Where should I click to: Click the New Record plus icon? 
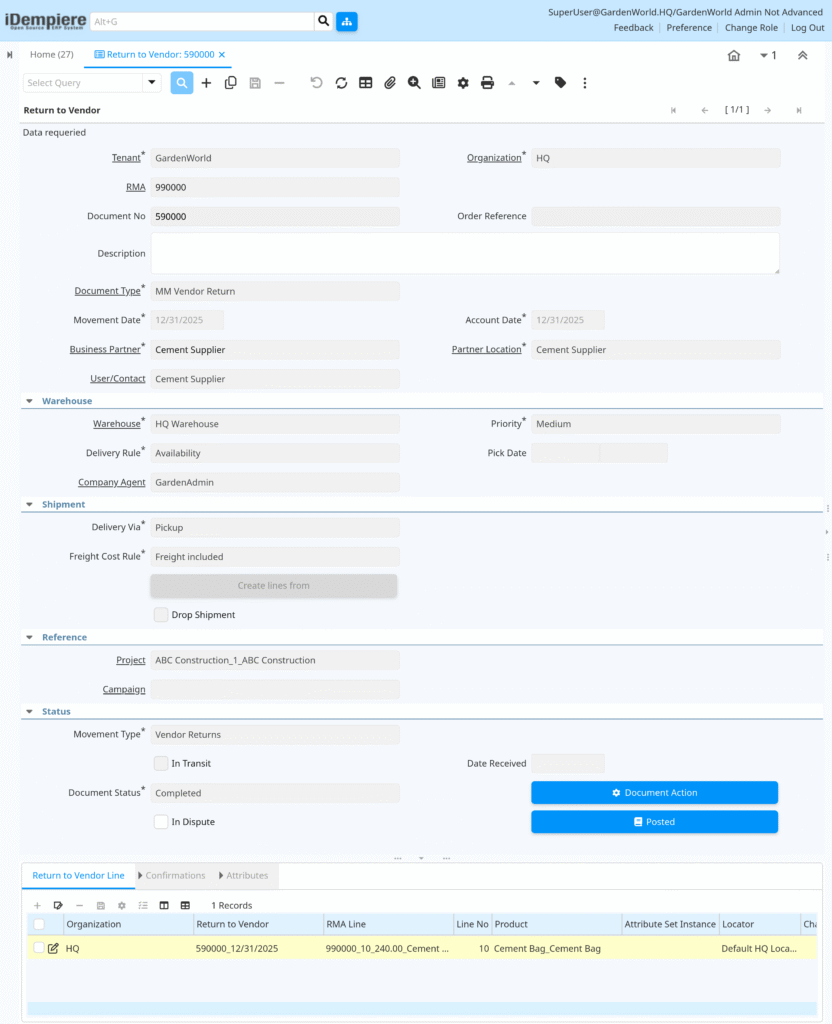(206, 83)
